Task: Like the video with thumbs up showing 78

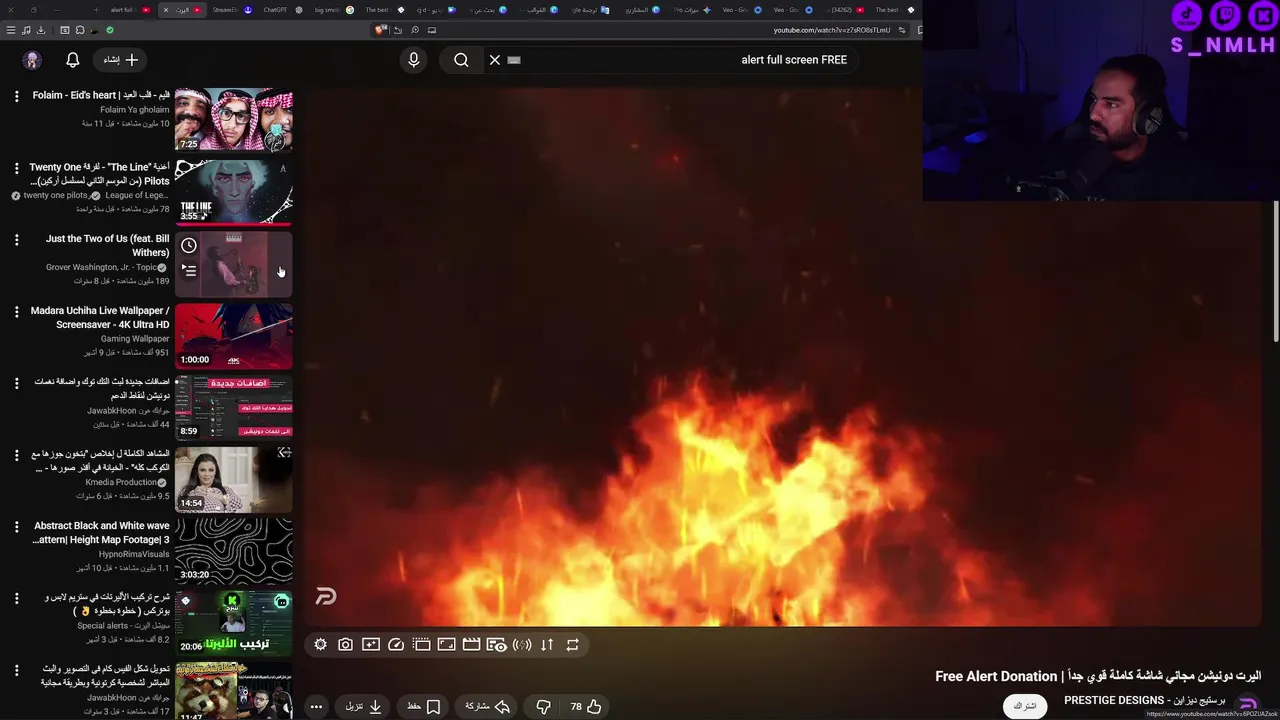Action: [x=586, y=706]
